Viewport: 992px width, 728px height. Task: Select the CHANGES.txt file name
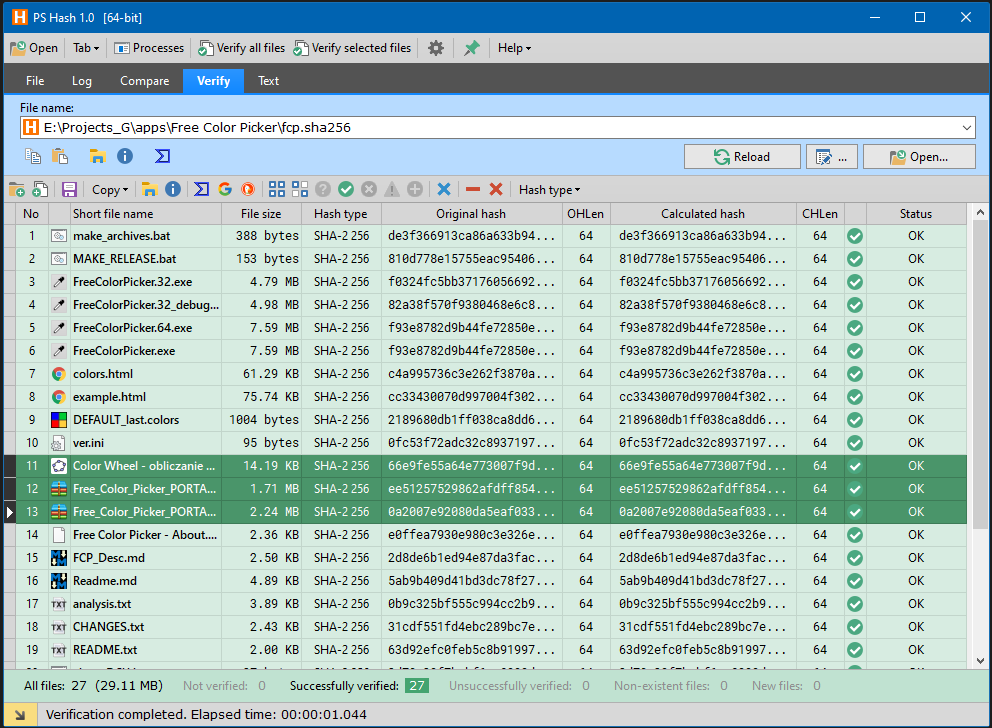click(x=109, y=627)
